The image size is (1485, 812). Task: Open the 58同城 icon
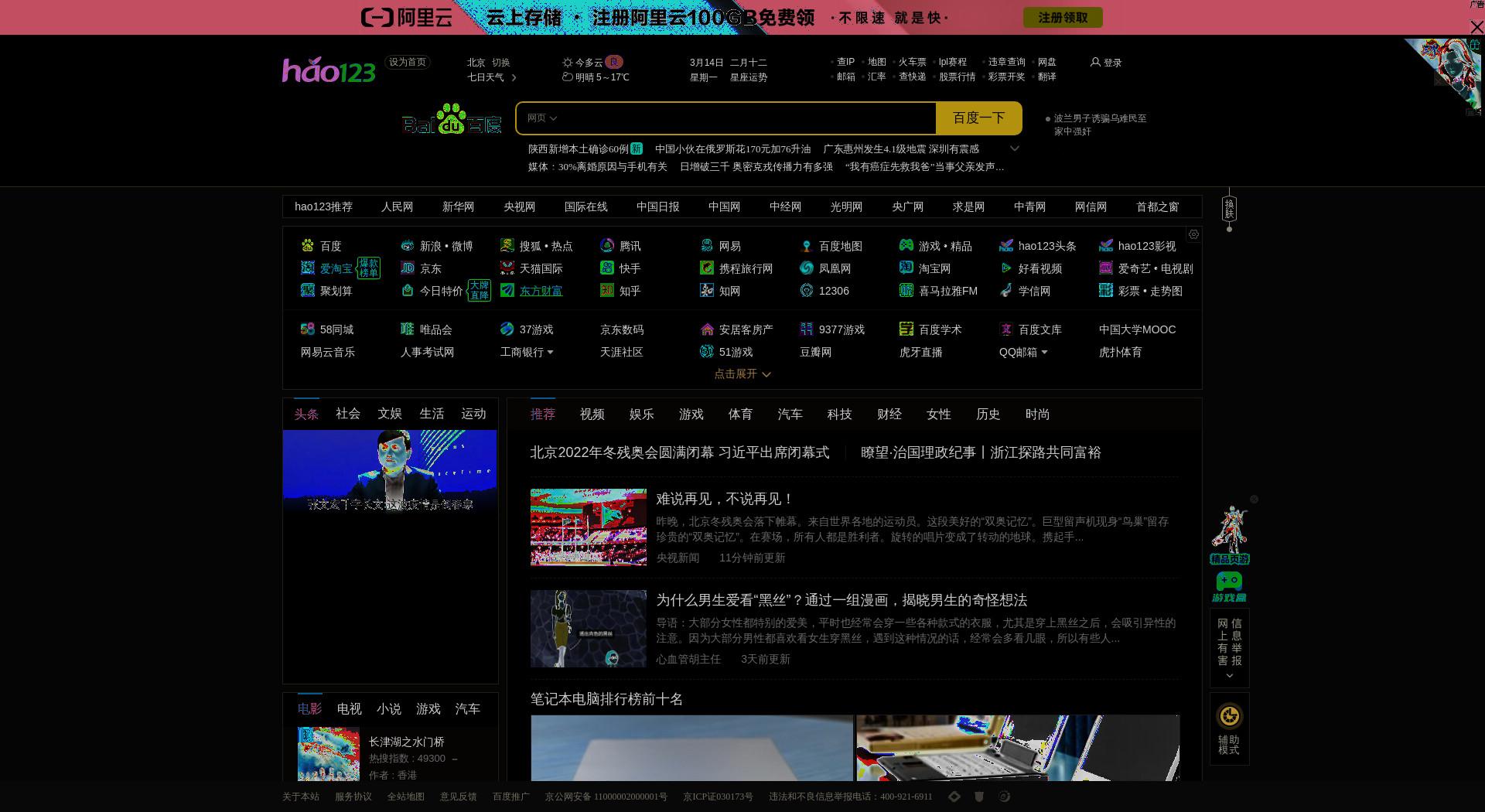(308, 329)
